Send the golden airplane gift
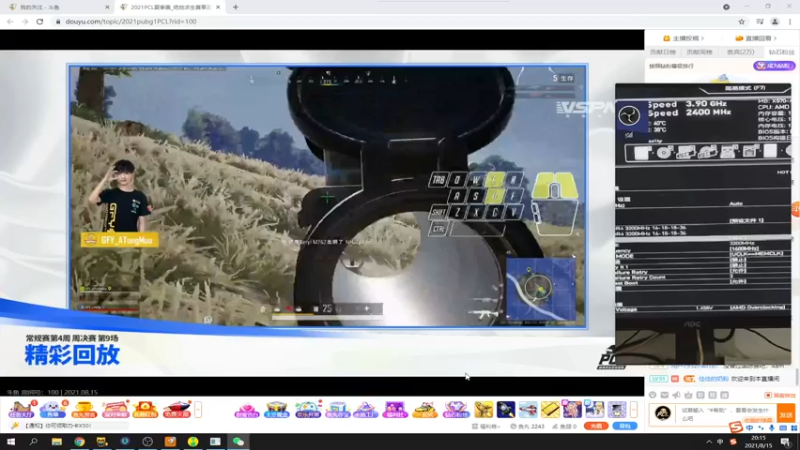This screenshot has width=800, height=450. click(x=483, y=410)
